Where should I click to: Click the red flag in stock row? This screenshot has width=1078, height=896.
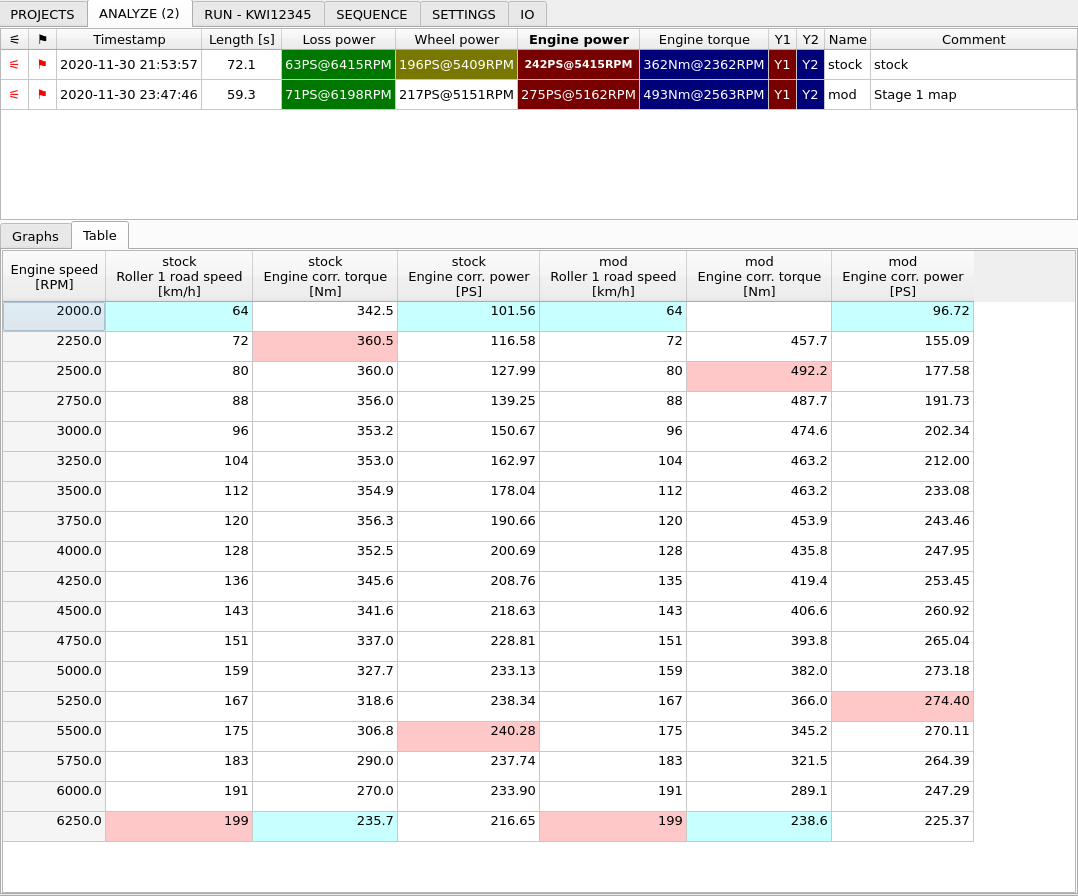tap(43, 65)
